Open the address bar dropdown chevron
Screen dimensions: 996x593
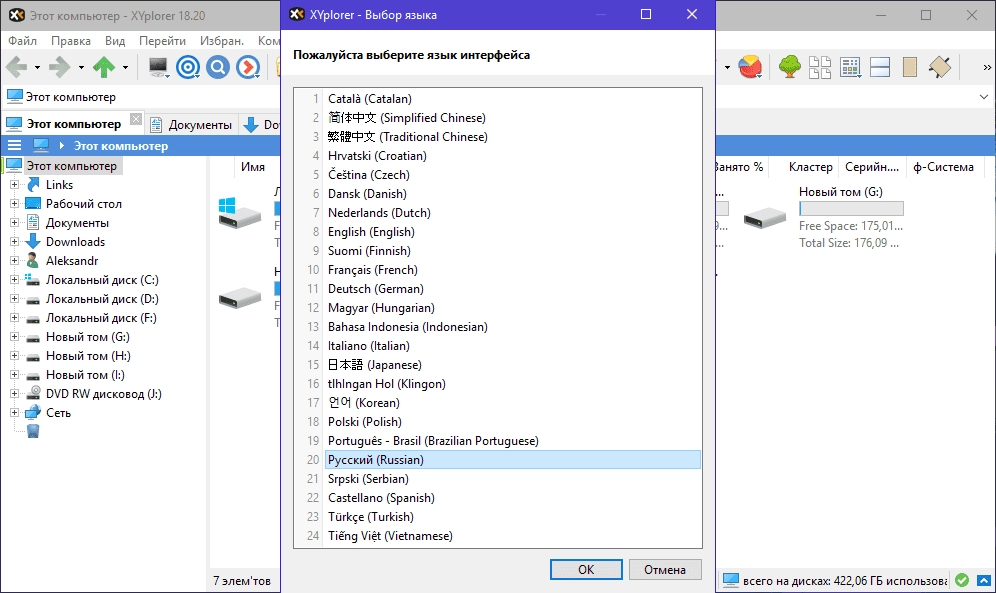tap(983, 97)
